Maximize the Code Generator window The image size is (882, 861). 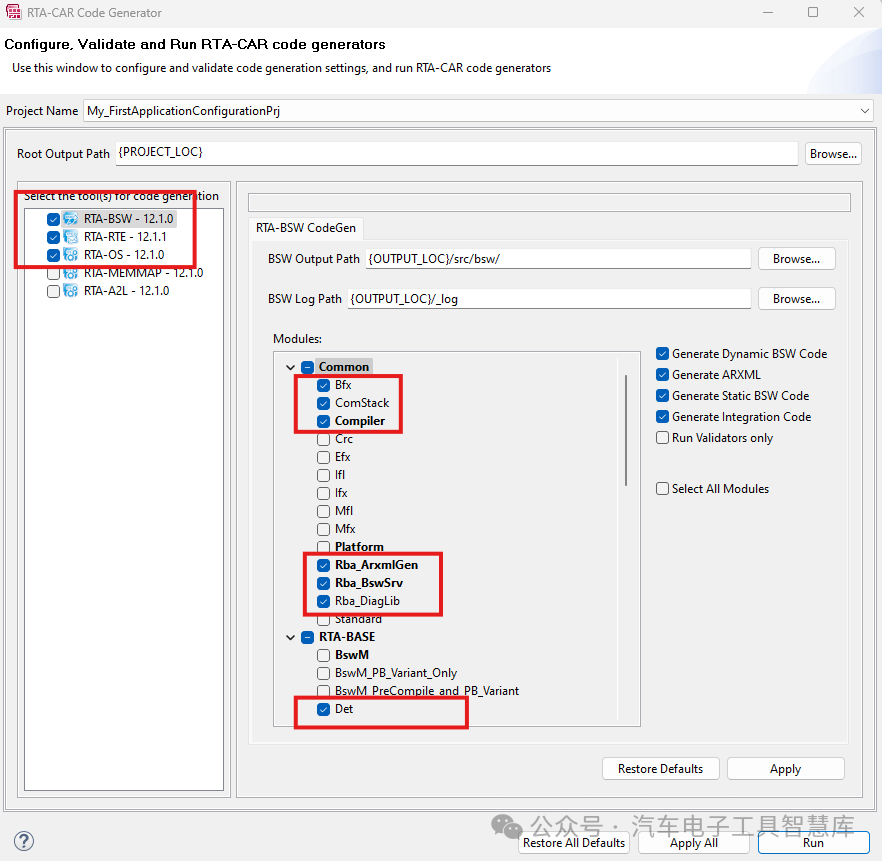pos(813,12)
